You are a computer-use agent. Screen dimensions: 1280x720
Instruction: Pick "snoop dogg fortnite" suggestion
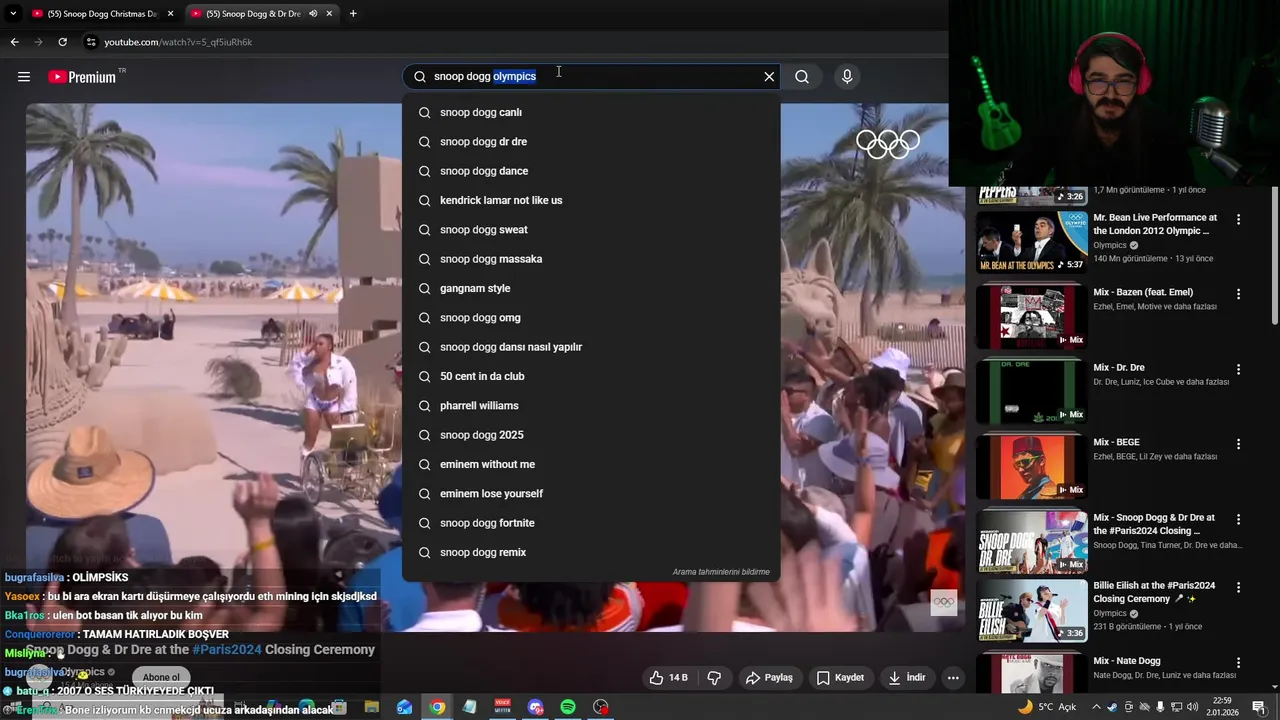pyautogui.click(x=591, y=523)
